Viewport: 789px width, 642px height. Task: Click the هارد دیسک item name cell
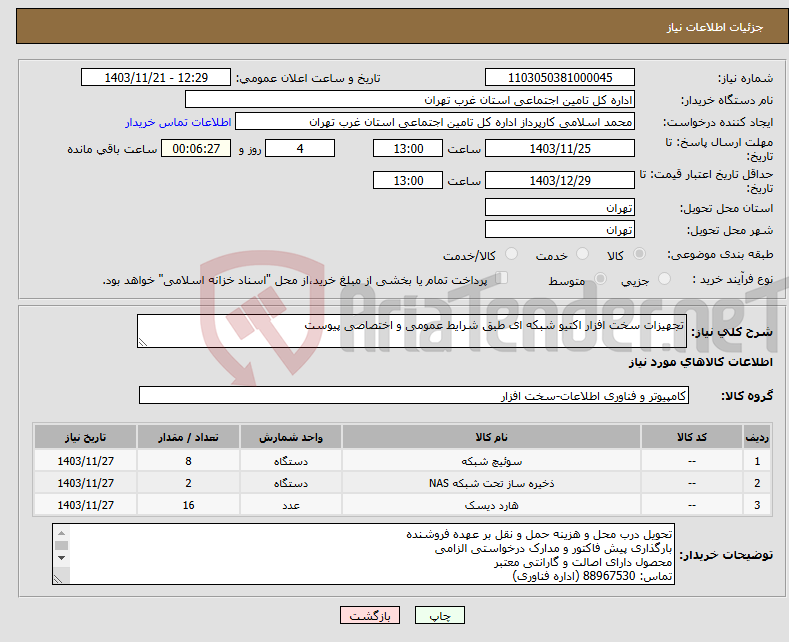491,505
